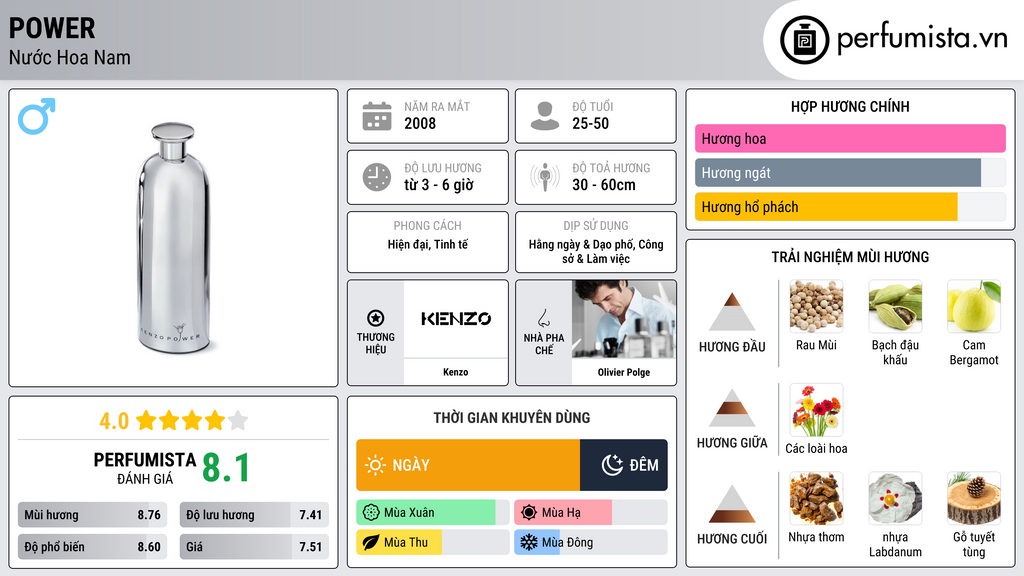Click the sun icon in the Ngày bar

point(376,465)
